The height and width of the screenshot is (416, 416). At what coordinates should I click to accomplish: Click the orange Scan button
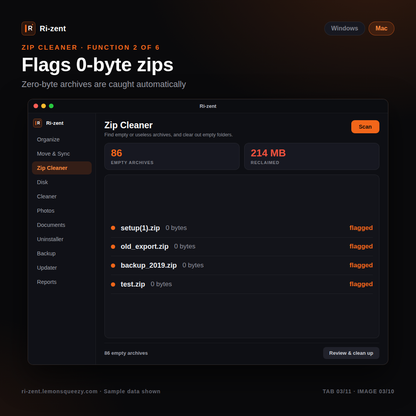(365, 127)
